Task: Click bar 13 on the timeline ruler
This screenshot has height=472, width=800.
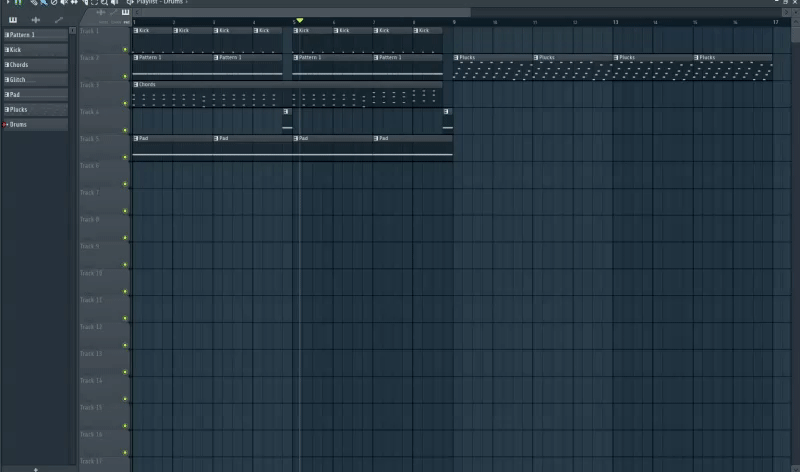Action: point(615,22)
